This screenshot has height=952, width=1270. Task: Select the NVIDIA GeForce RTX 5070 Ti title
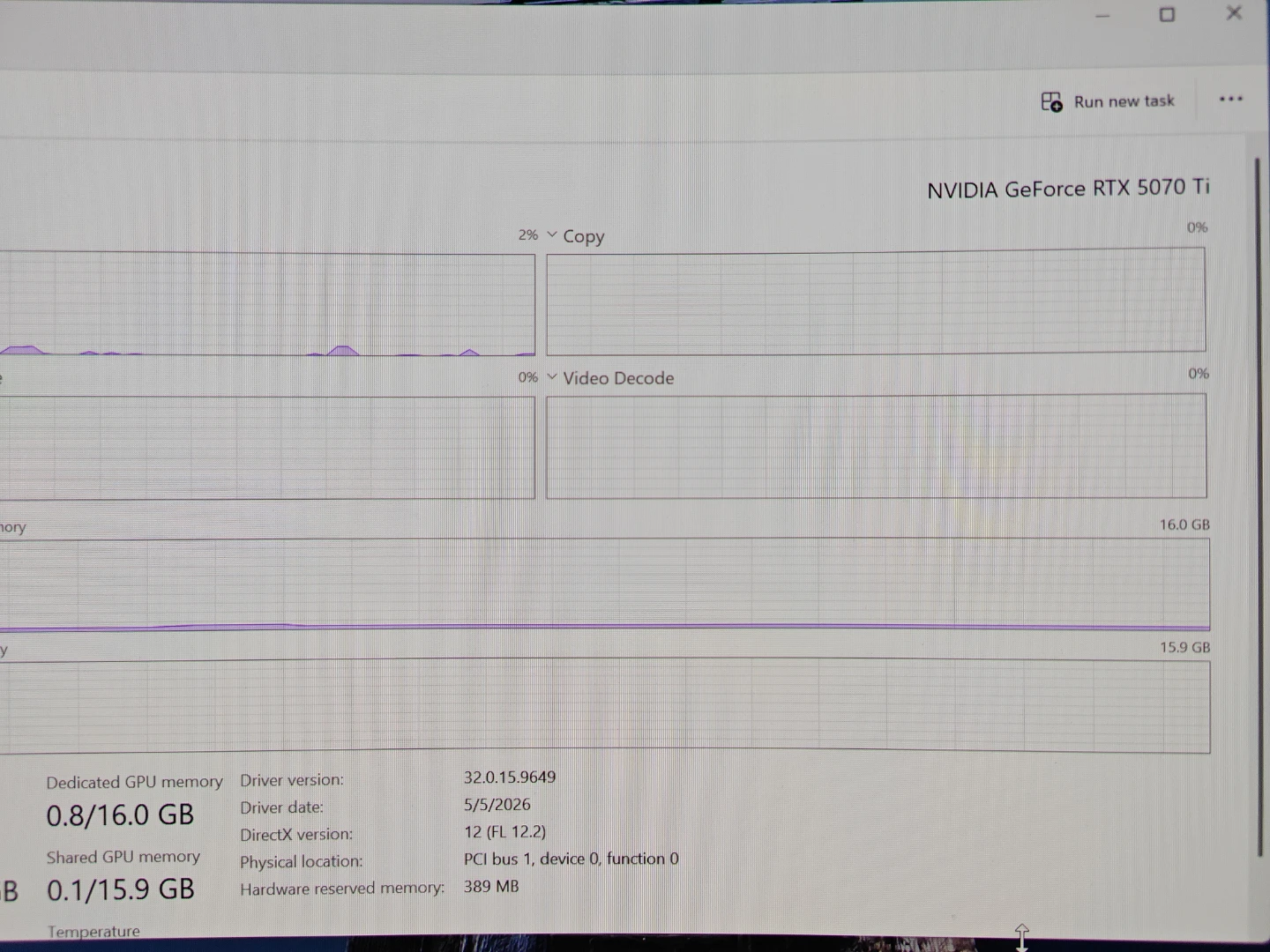[1068, 189]
